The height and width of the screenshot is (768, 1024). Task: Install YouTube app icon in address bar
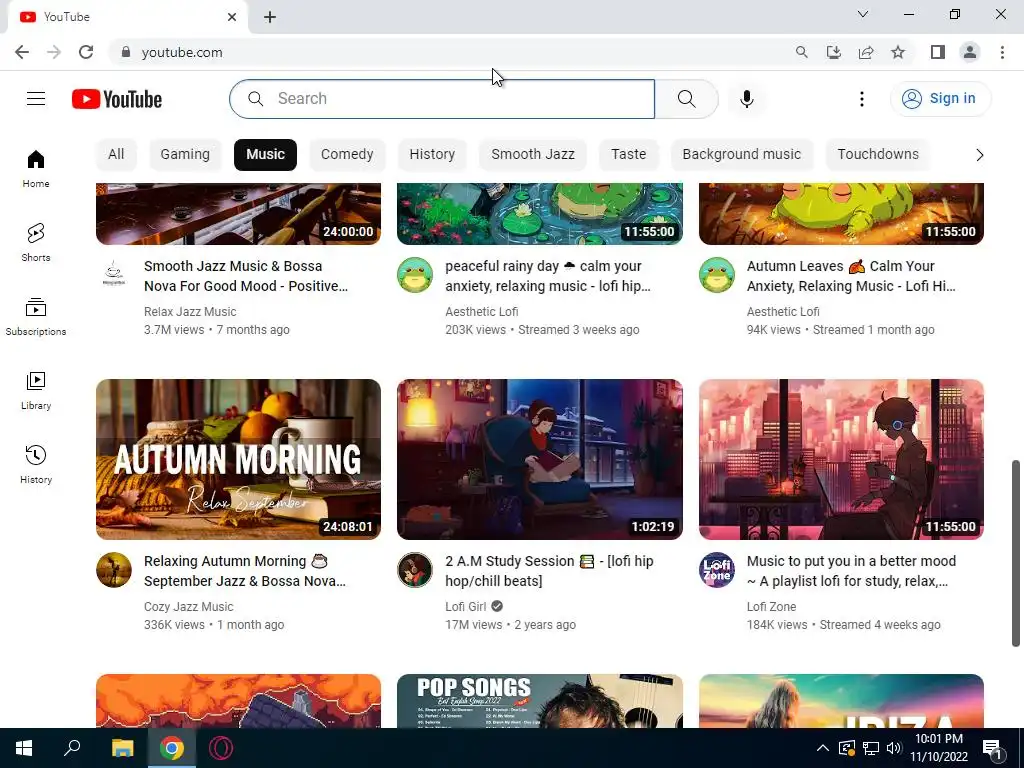coord(833,52)
